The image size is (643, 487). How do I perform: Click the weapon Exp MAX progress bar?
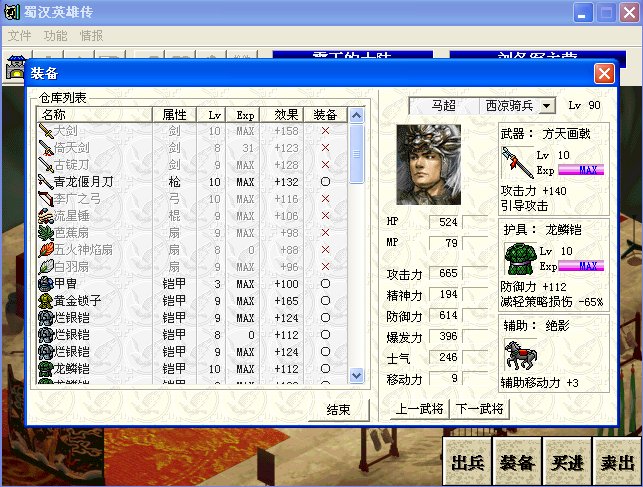pyautogui.click(x=580, y=171)
